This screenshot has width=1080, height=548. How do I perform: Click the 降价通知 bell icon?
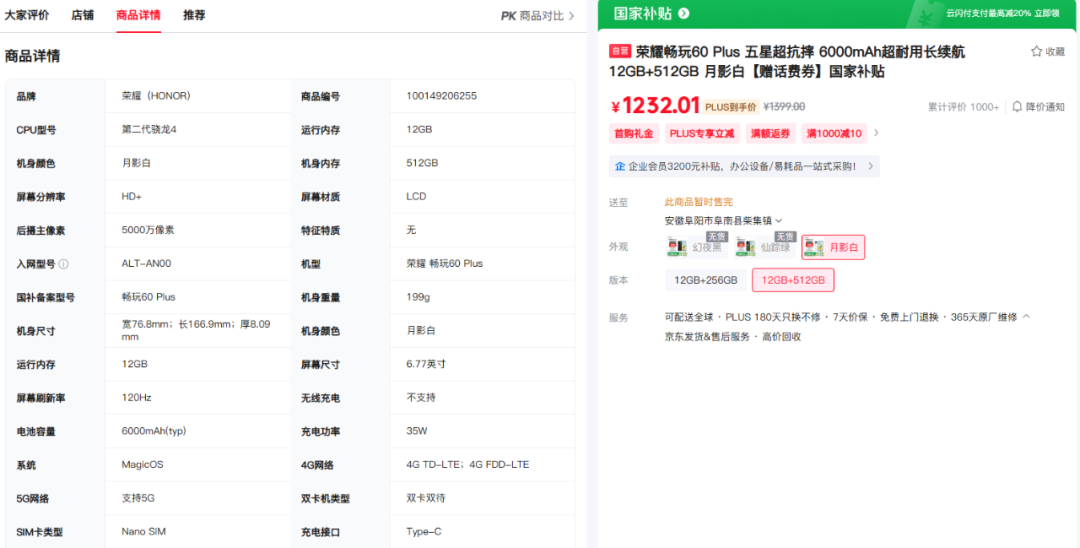[1017, 107]
